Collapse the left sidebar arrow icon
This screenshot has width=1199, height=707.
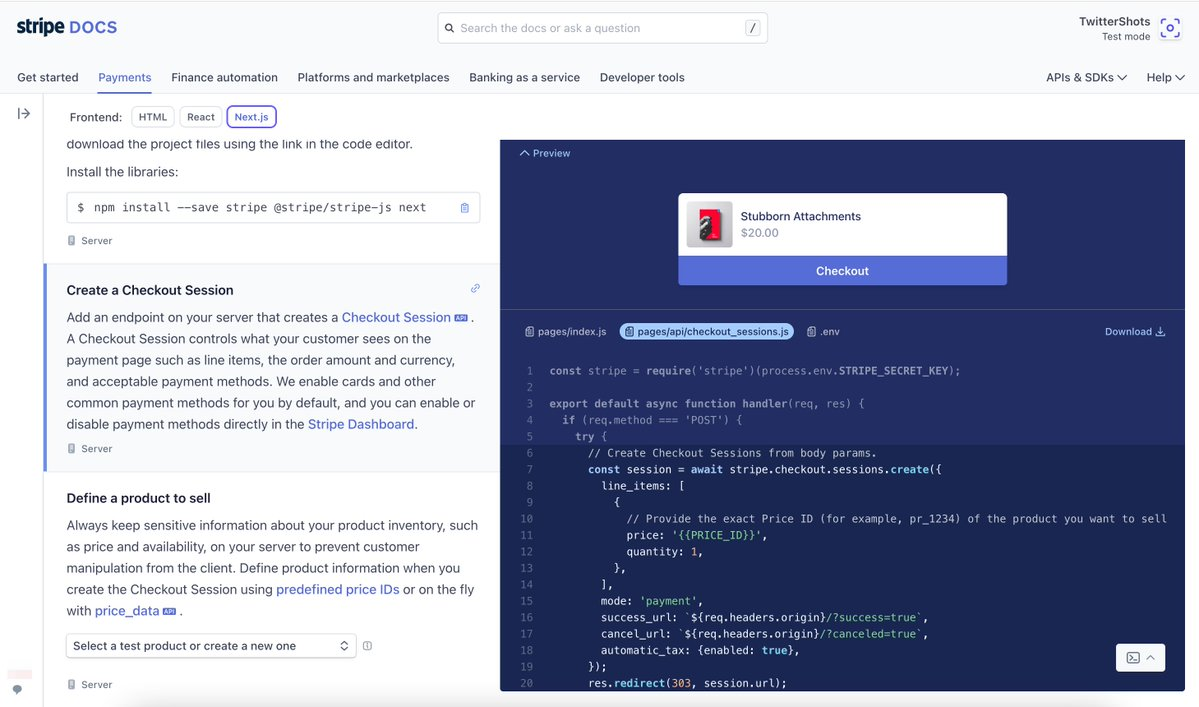[24, 114]
